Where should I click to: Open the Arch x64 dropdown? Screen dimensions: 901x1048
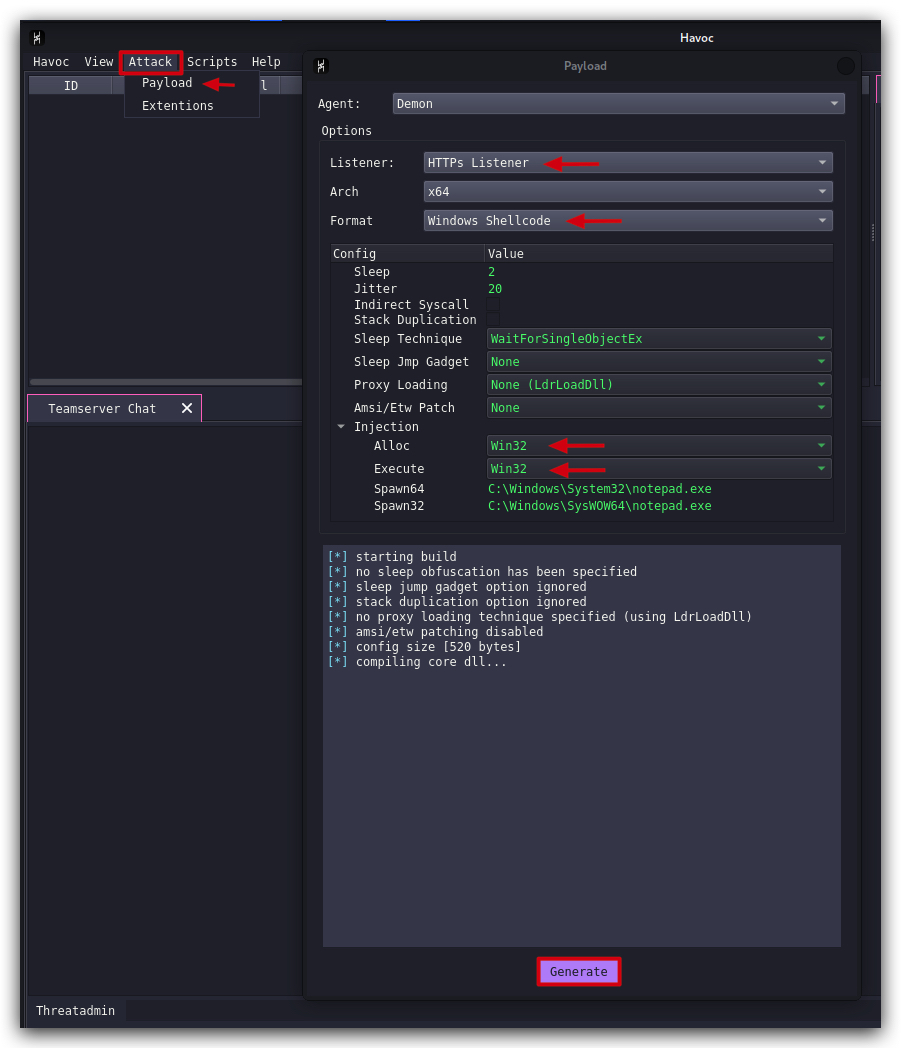coord(628,191)
